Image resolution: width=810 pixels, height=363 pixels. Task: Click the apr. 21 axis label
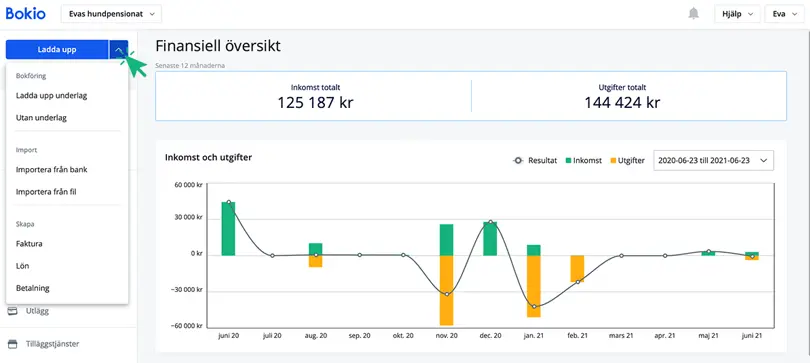coord(665,336)
